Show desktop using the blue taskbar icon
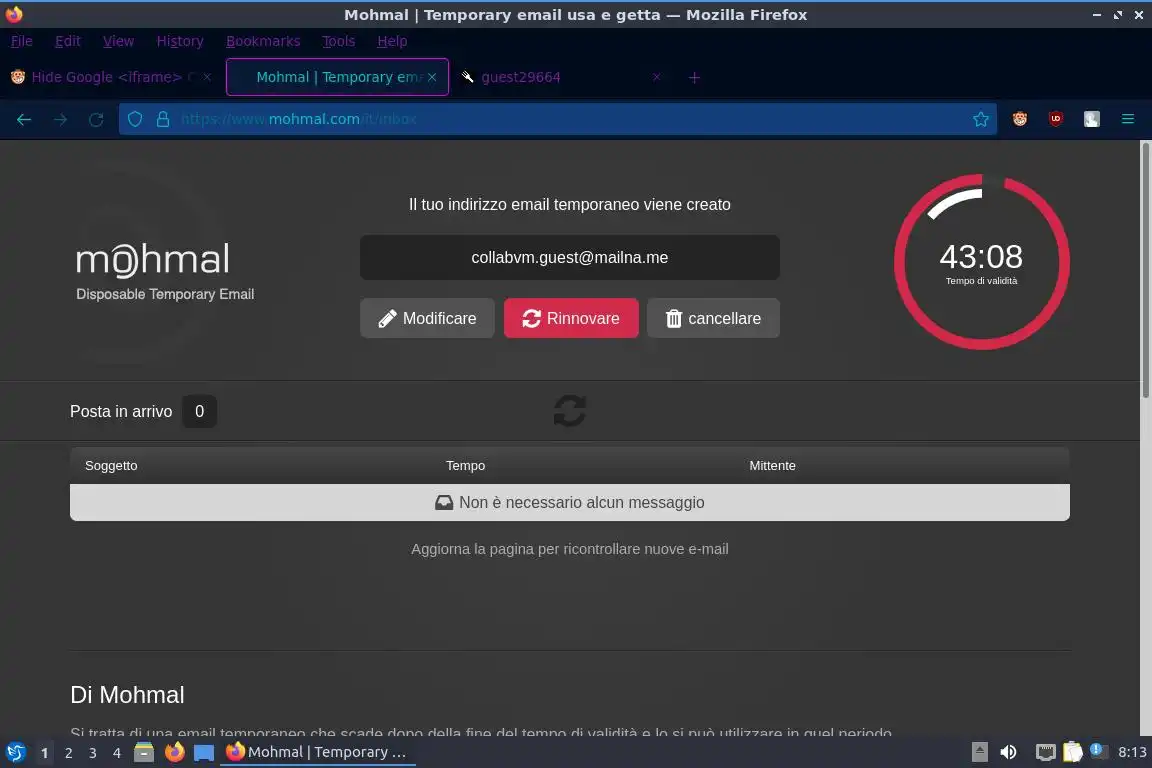Image resolution: width=1152 pixels, height=768 pixels. coord(204,753)
